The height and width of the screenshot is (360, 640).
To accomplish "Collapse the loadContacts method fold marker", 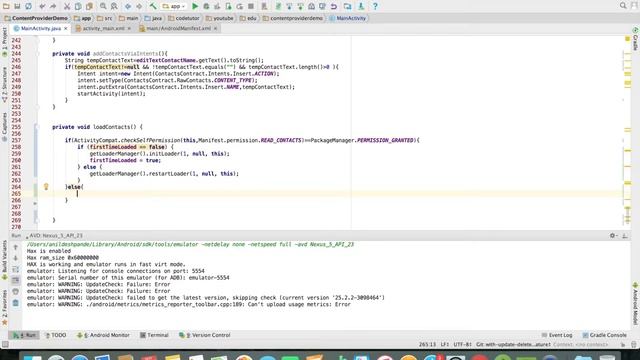I will [x=37, y=127].
